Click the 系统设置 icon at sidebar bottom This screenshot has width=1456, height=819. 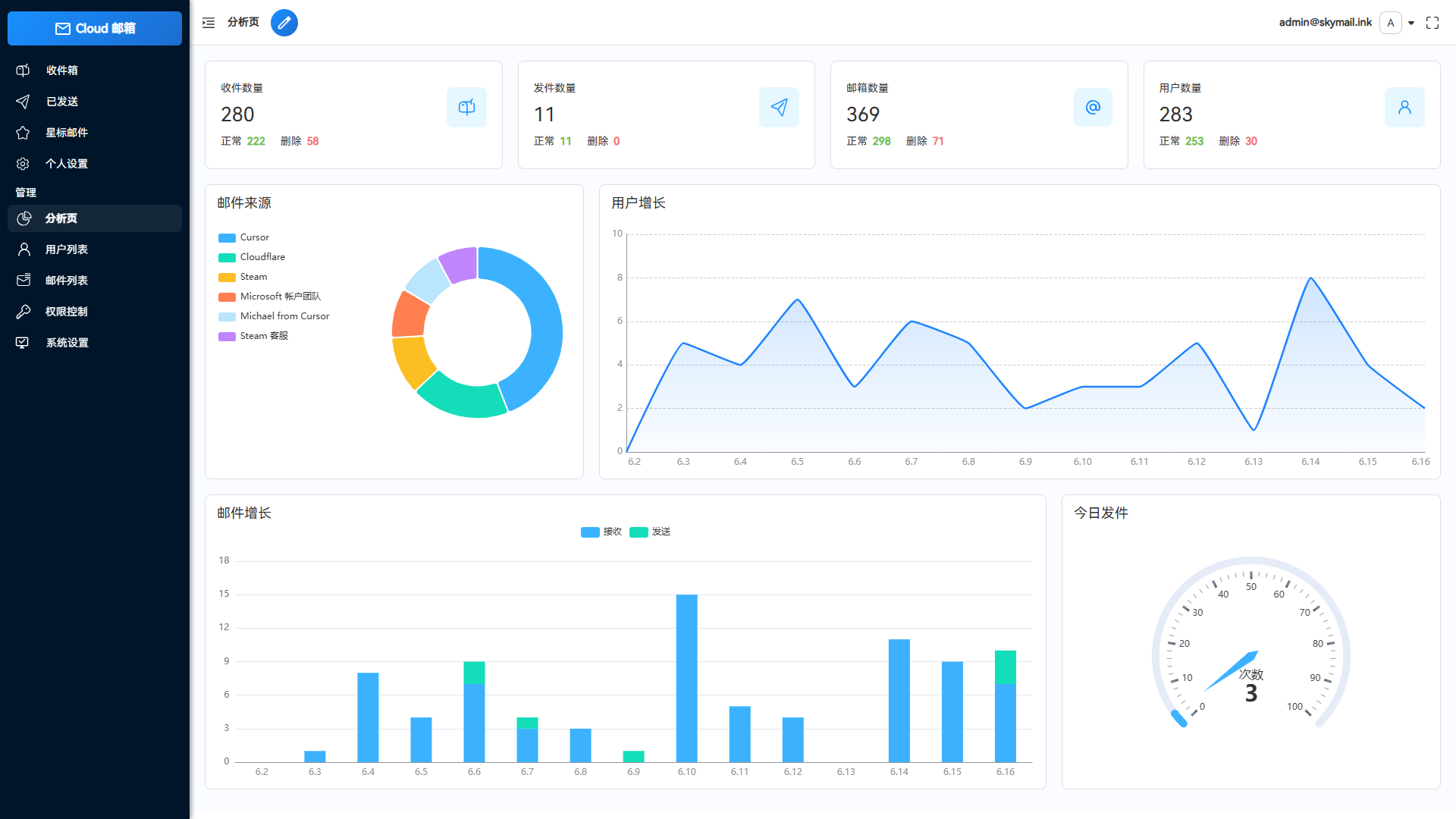(22, 342)
